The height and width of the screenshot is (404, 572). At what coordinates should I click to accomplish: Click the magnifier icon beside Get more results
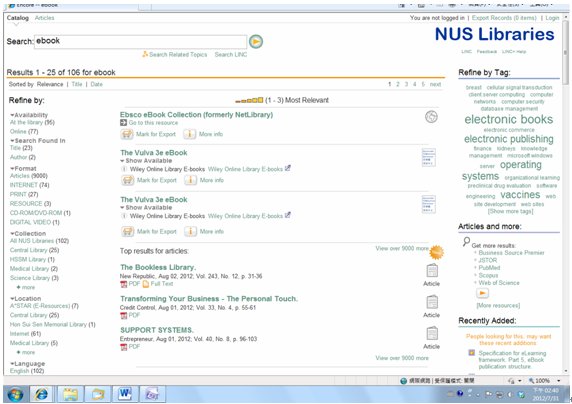pos(466,241)
